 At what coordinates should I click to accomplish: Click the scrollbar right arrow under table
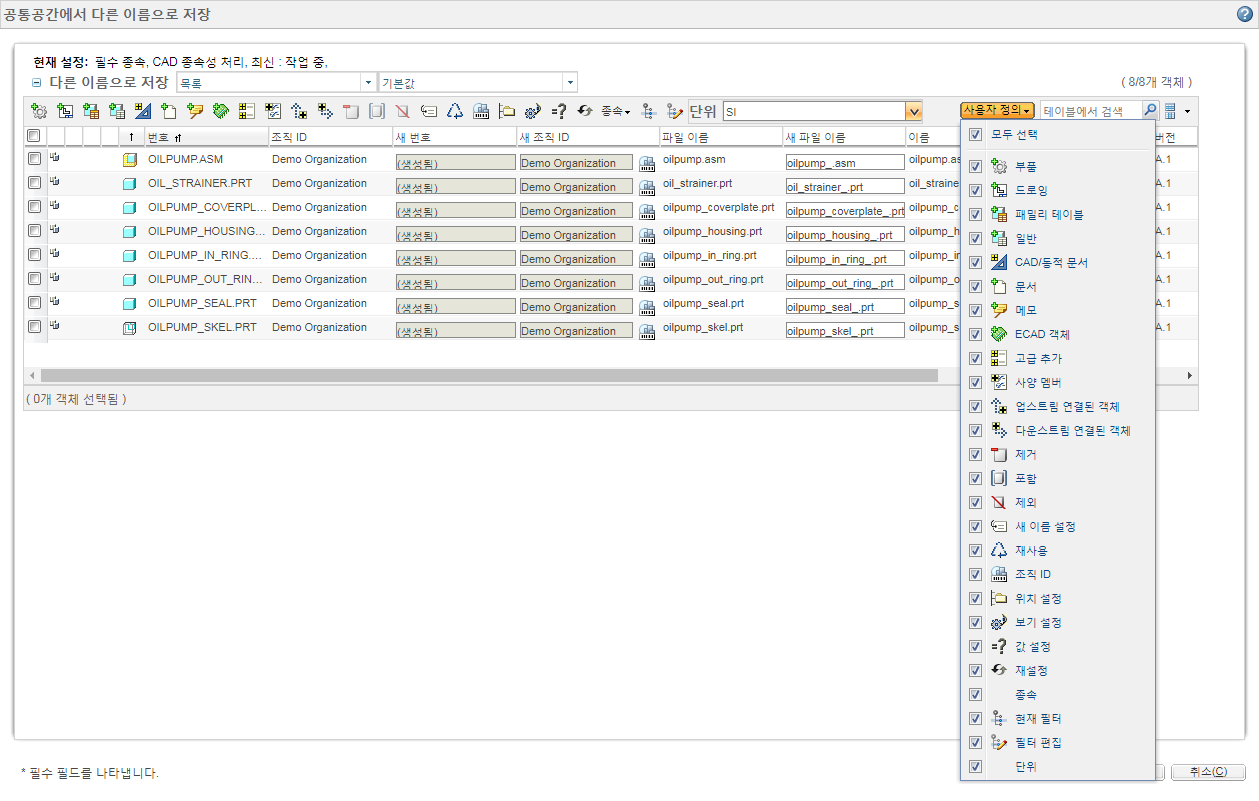(1190, 375)
